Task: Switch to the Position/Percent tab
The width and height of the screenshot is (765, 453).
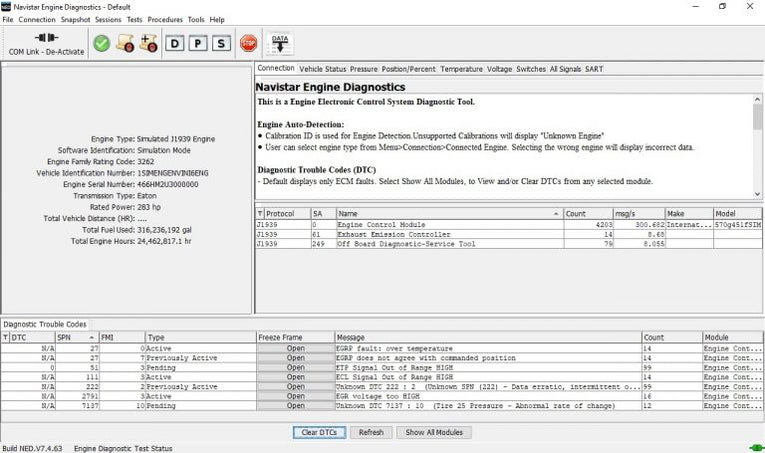Action: [408, 69]
